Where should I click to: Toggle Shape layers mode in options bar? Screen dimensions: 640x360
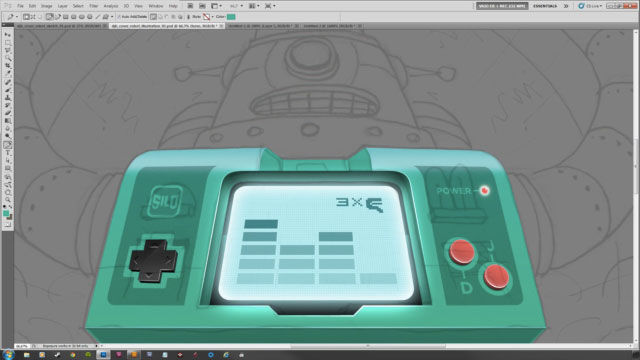point(26,17)
